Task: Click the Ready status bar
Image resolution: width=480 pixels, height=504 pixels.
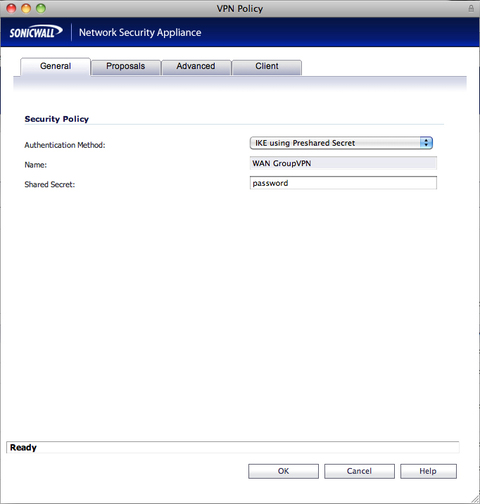Action: pyautogui.click(x=233, y=447)
